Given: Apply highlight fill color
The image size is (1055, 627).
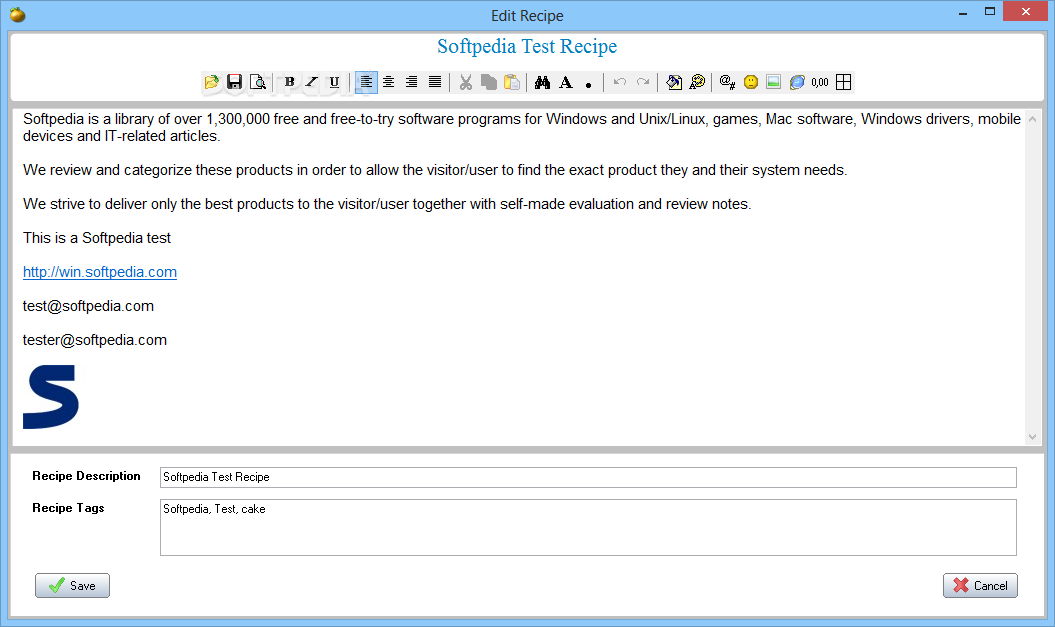Looking at the screenshot, I should (673, 82).
